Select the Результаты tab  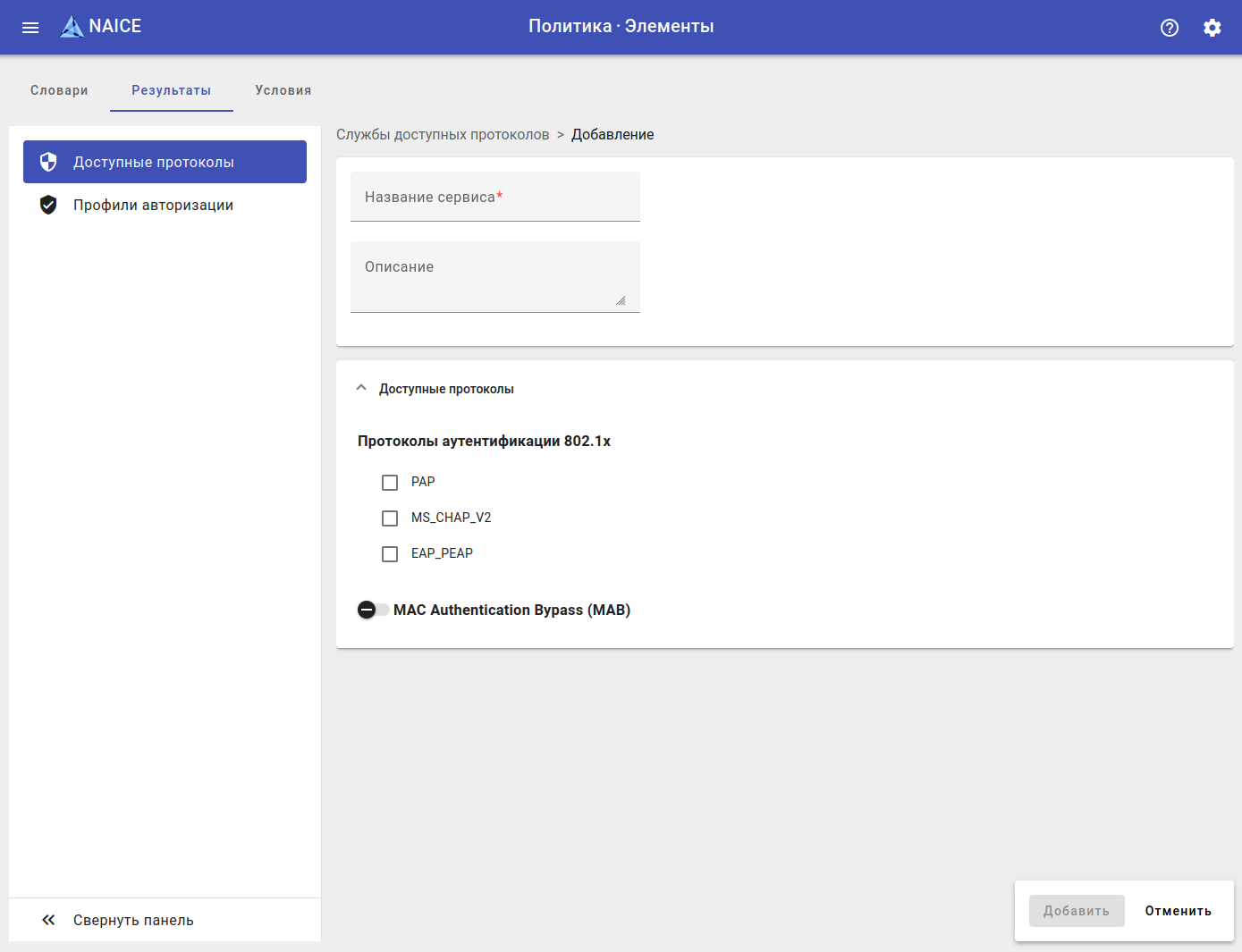[171, 90]
